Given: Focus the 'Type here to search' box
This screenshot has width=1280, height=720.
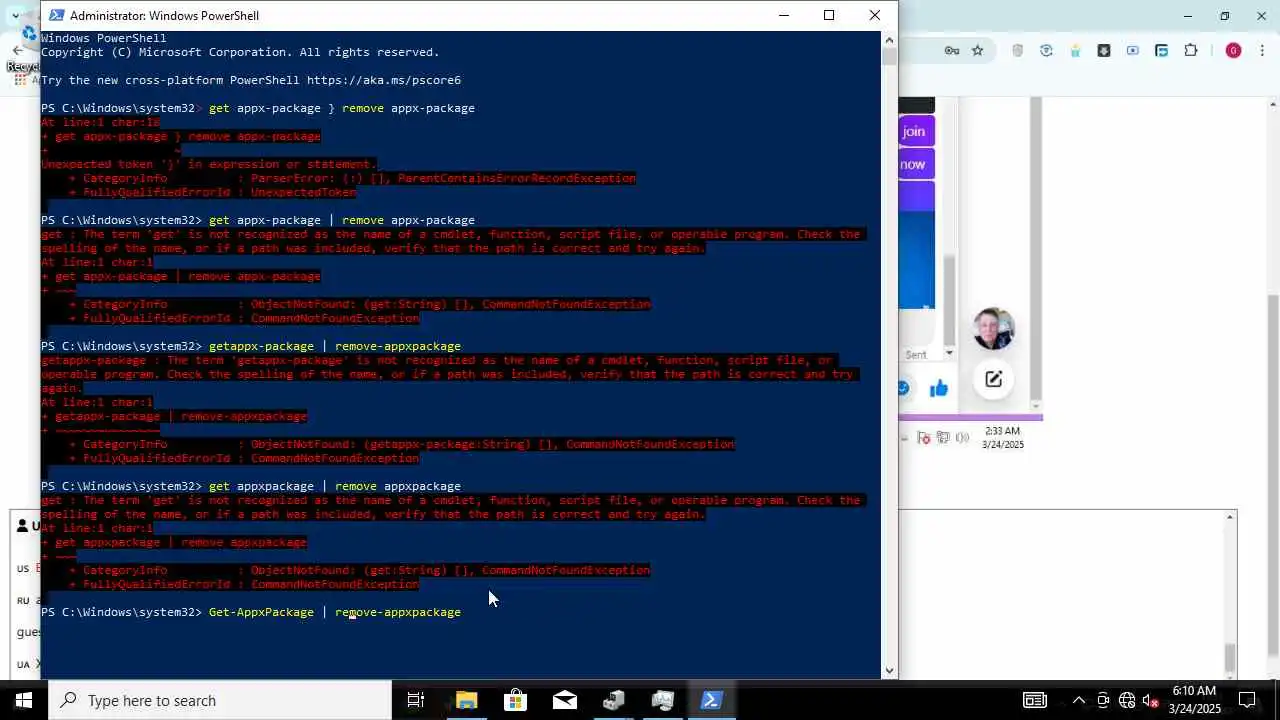Looking at the screenshot, I should tap(220, 700).
